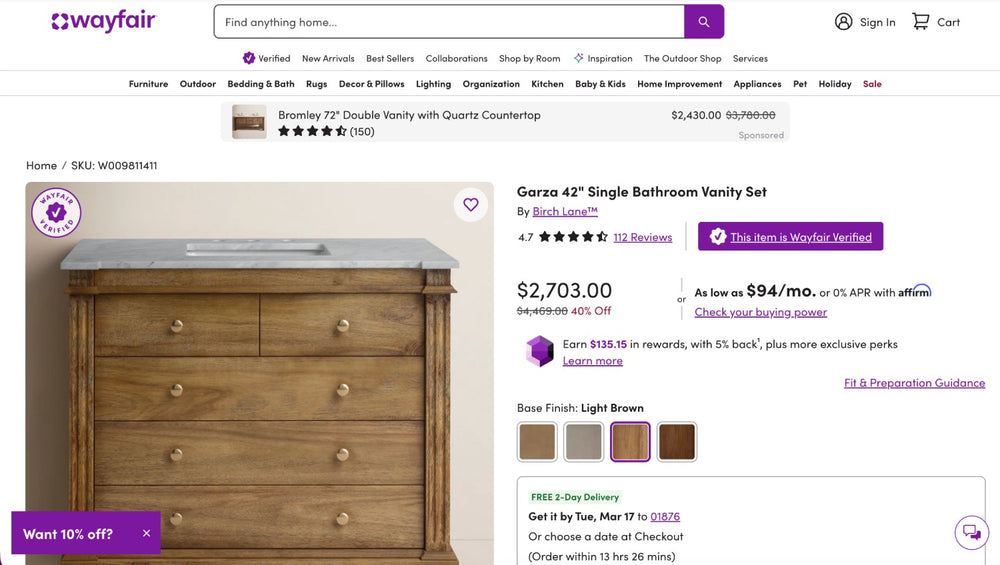This screenshot has height=565, width=1000.
Task: Close the 'Want 10% off?' popup
Action: 146,534
